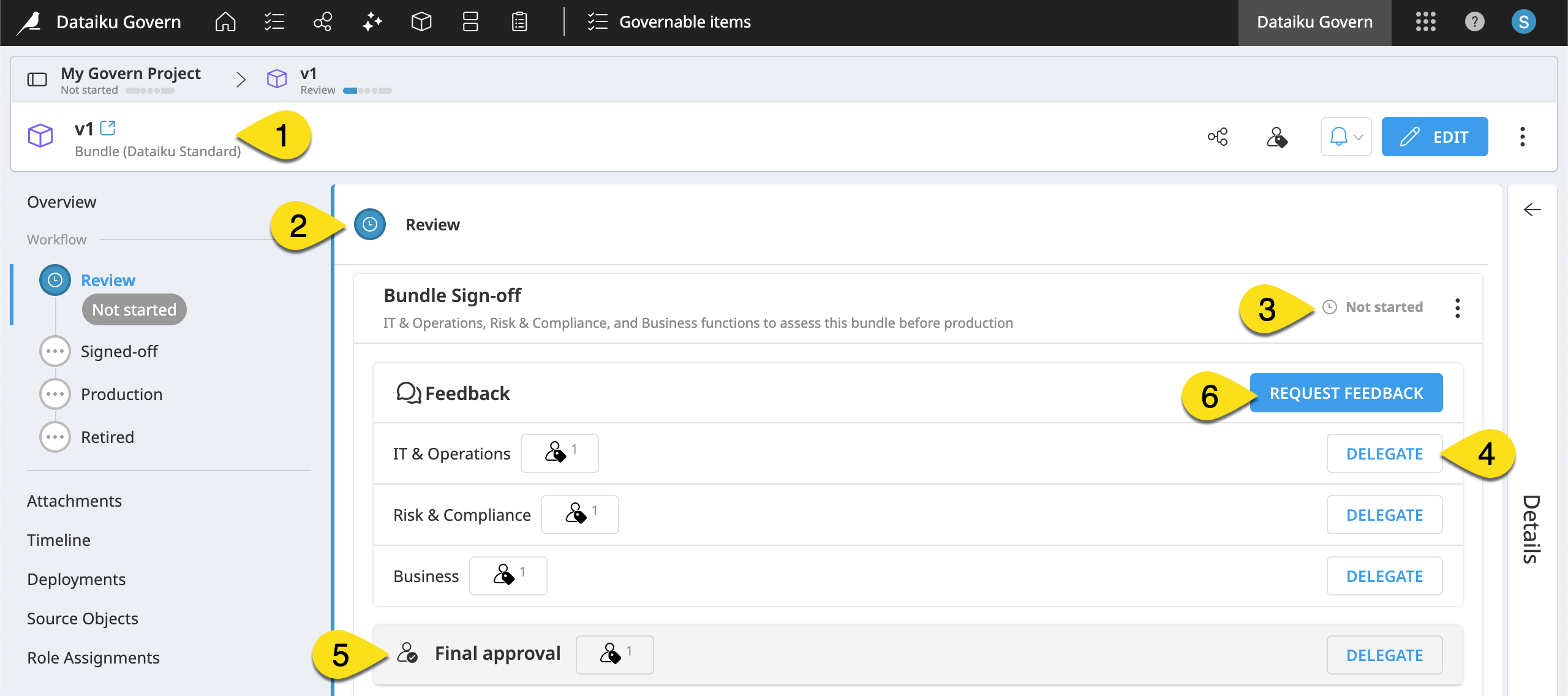Viewport: 1568px width, 696px height.
Task: Open the bundle cube icon in top navbar
Action: pos(421,21)
